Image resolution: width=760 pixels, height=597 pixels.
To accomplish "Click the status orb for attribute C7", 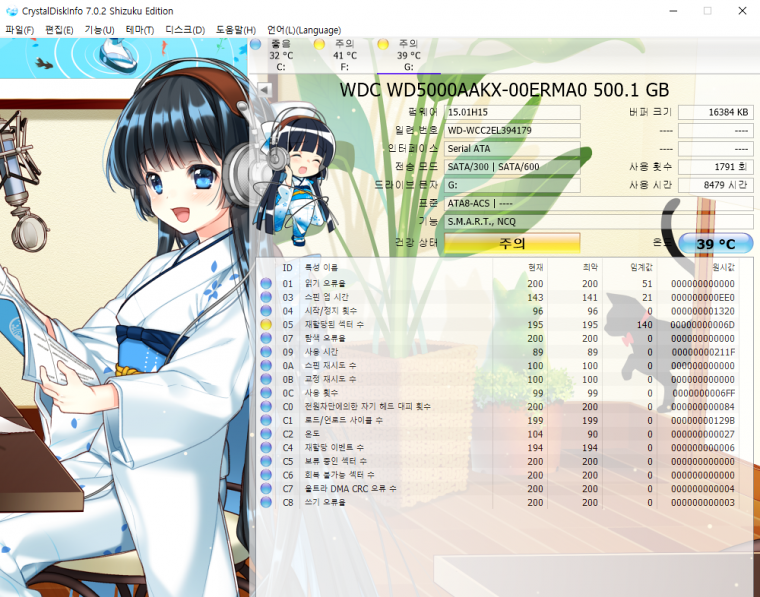I will pos(266,488).
